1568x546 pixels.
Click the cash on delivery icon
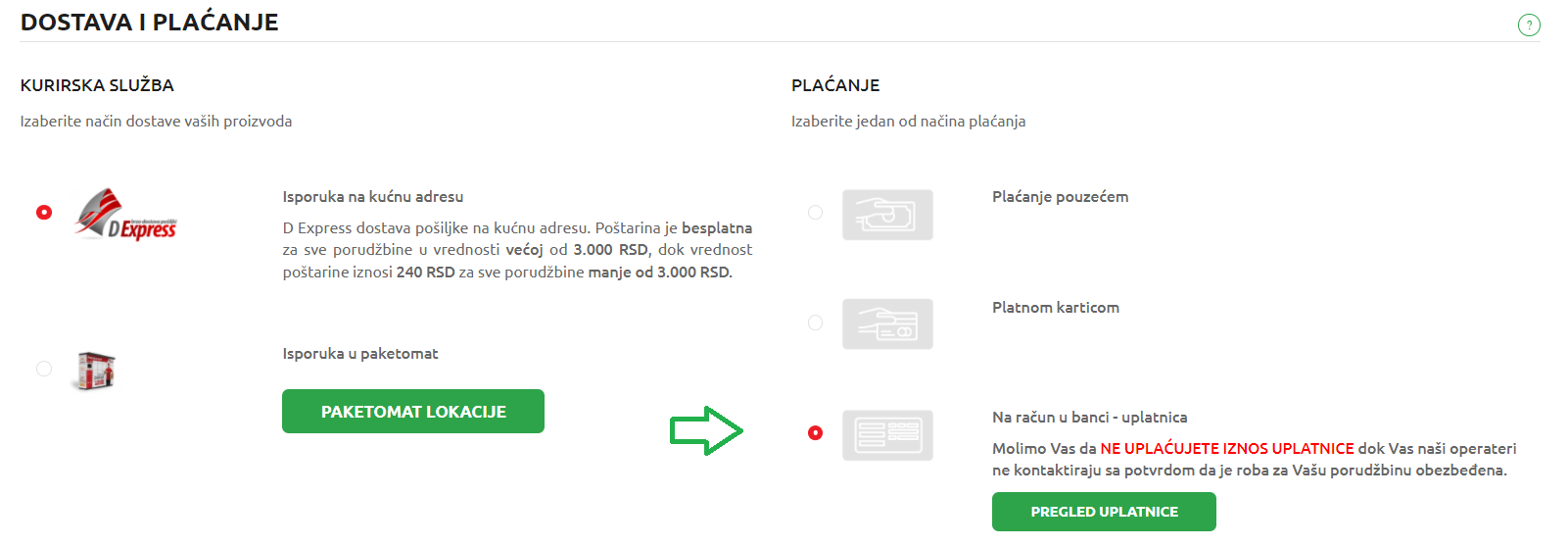(887, 215)
